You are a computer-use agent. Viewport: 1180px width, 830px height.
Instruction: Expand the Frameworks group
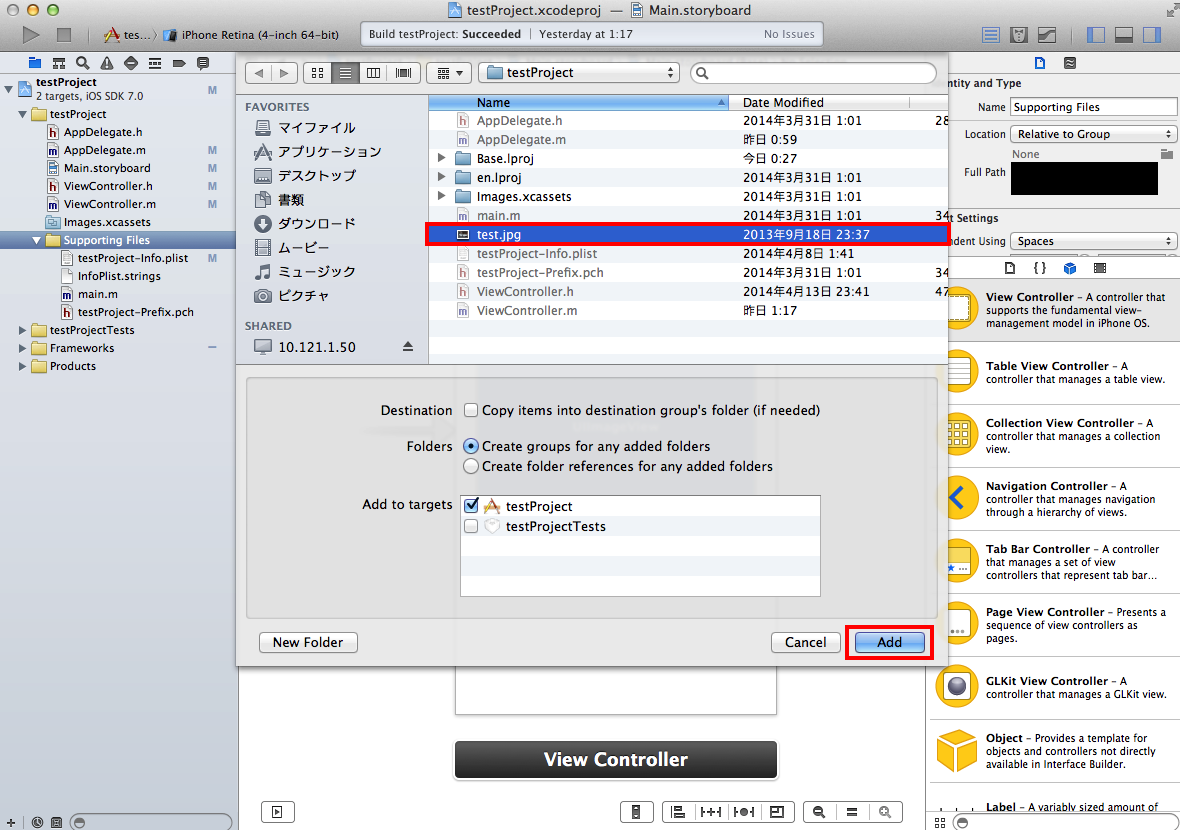point(23,348)
